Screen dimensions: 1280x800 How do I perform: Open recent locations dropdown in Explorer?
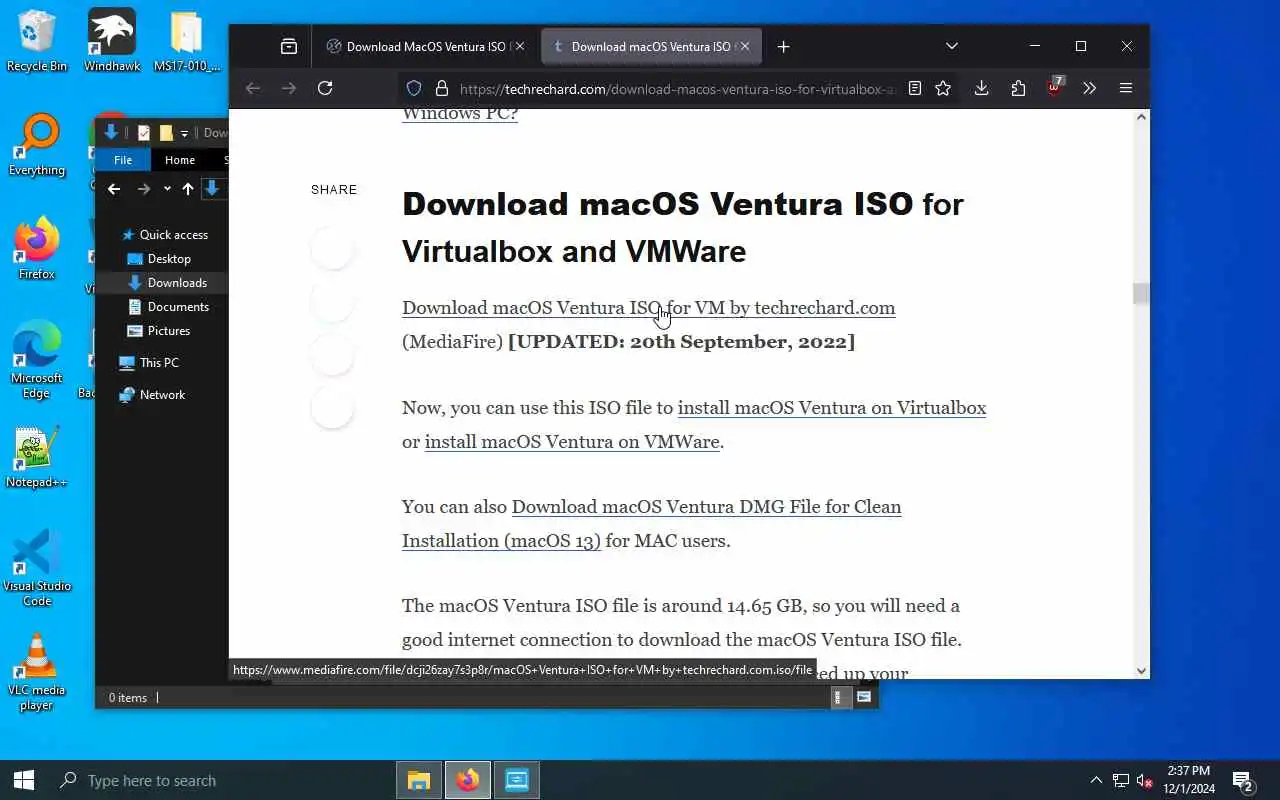point(167,189)
